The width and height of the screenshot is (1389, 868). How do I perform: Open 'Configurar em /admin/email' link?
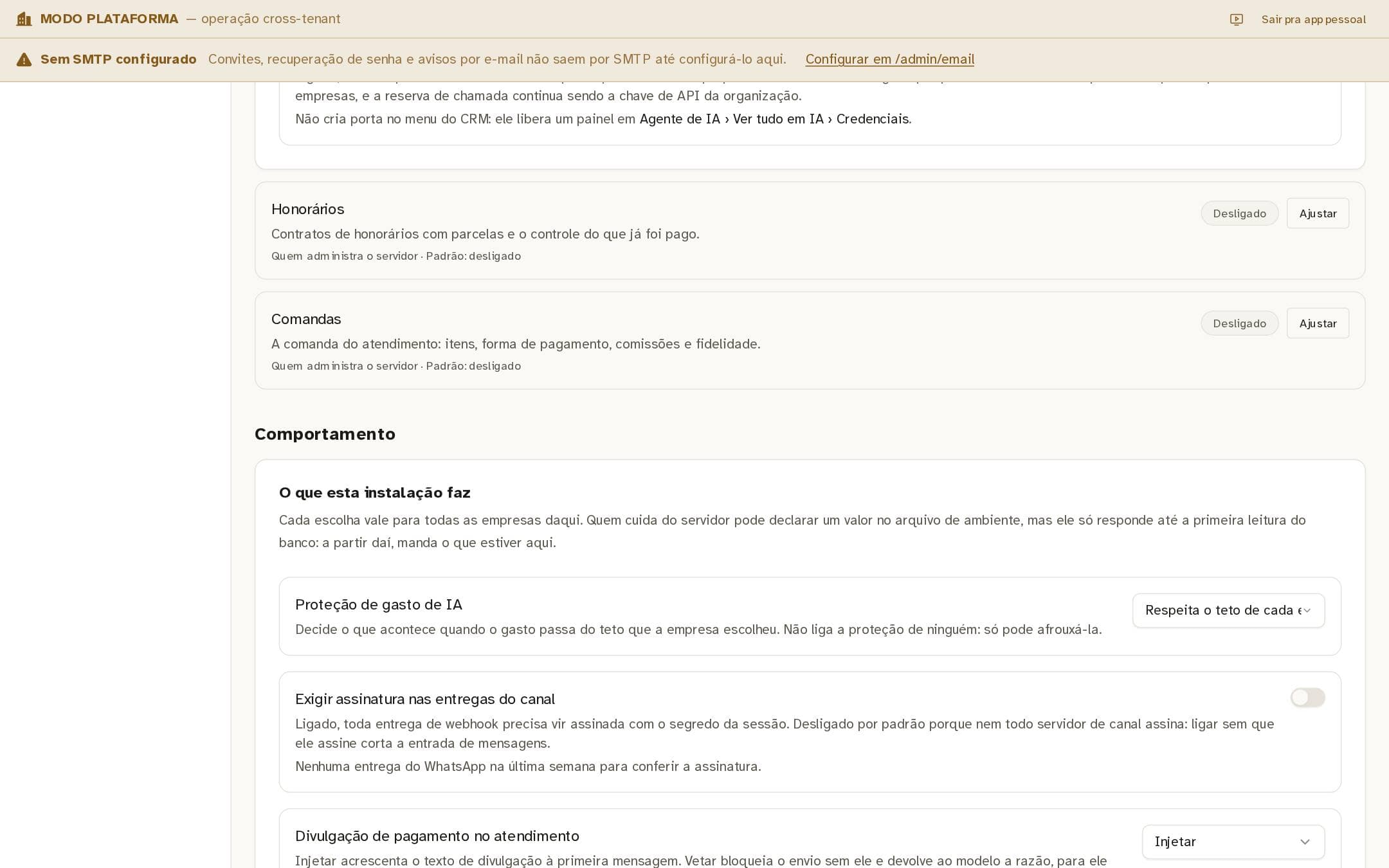[889, 59]
